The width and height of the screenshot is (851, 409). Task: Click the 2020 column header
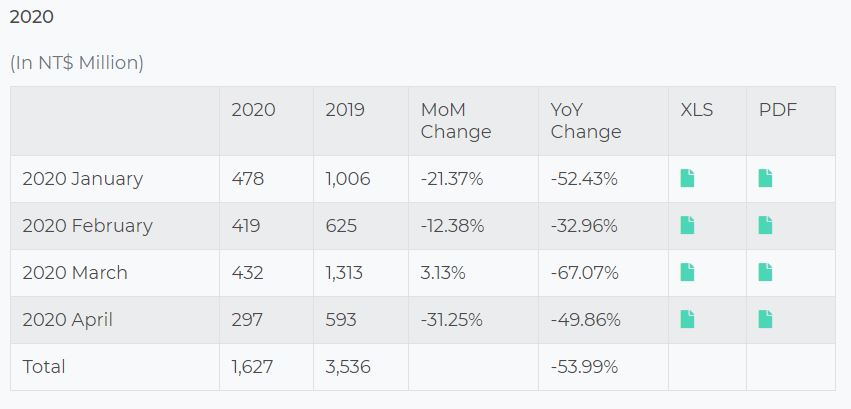point(253,110)
